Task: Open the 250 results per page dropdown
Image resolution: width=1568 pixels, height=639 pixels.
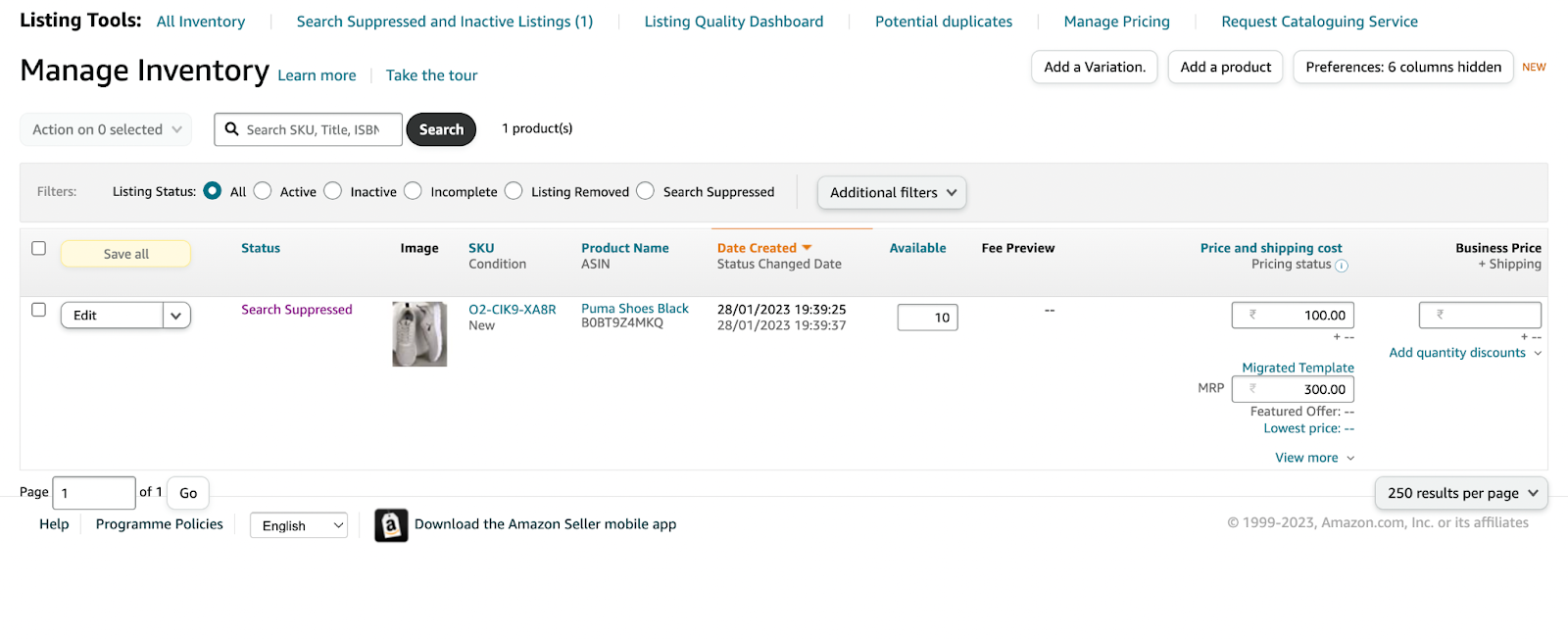Action: 1461,493
